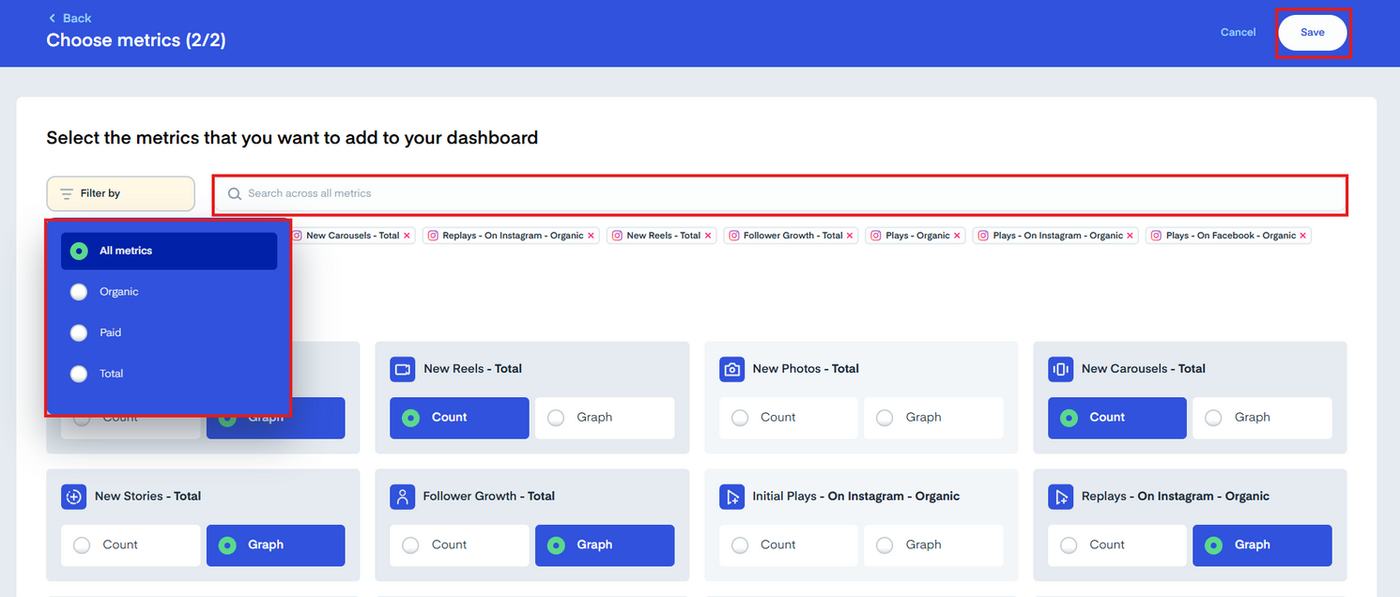The width and height of the screenshot is (1400, 597).
Task: Remove the Replays - On Instagram - Organic tag
Action: 591,236
